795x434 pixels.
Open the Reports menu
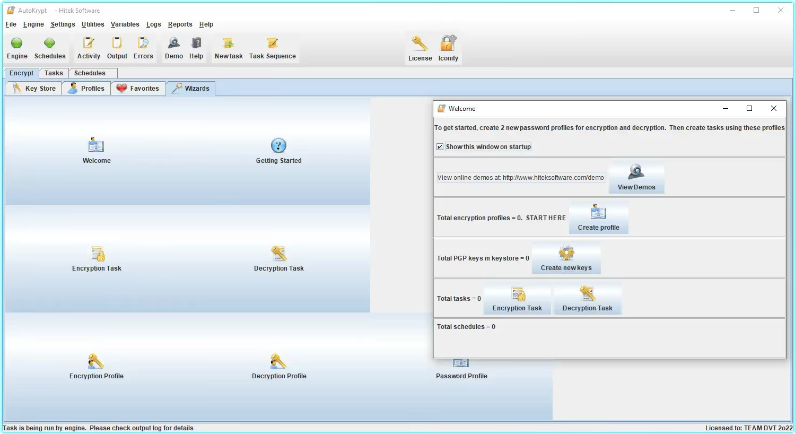pyautogui.click(x=180, y=24)
